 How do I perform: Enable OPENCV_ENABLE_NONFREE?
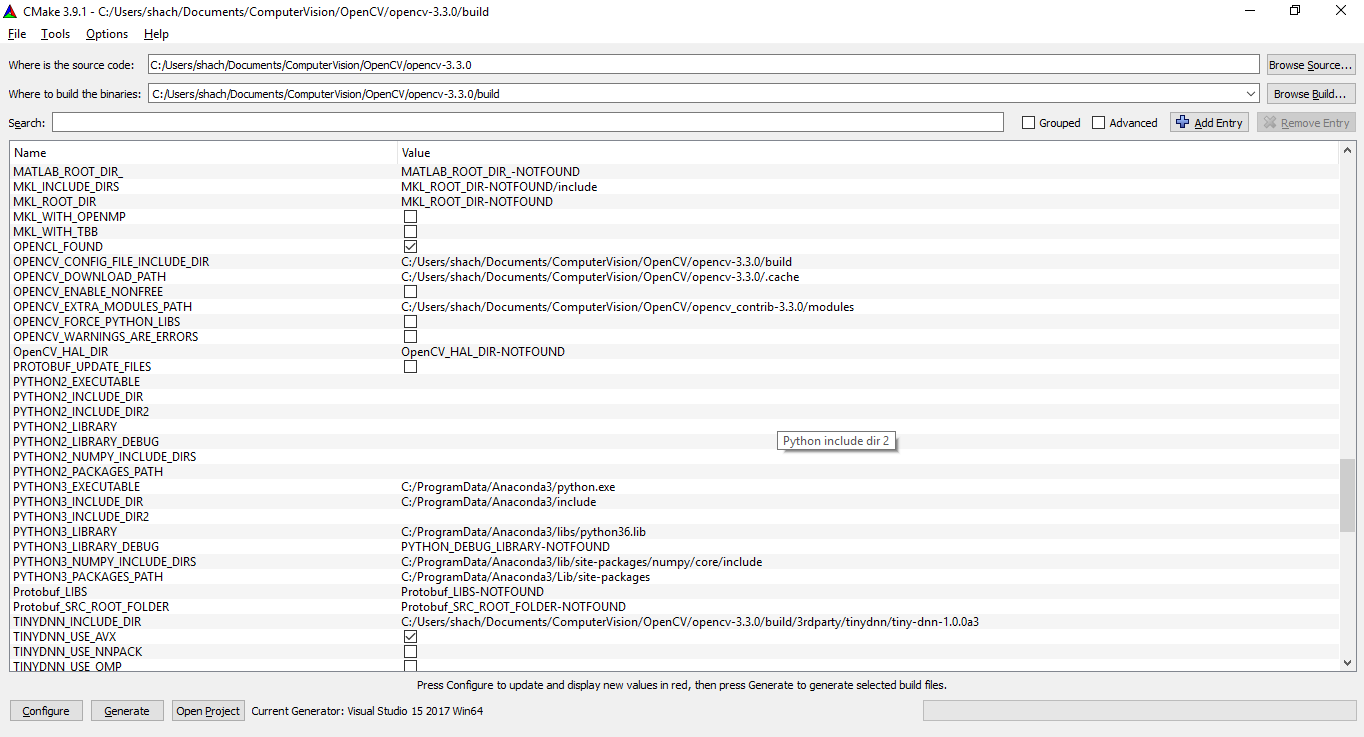pyautogui.click(x=410, y=291)
